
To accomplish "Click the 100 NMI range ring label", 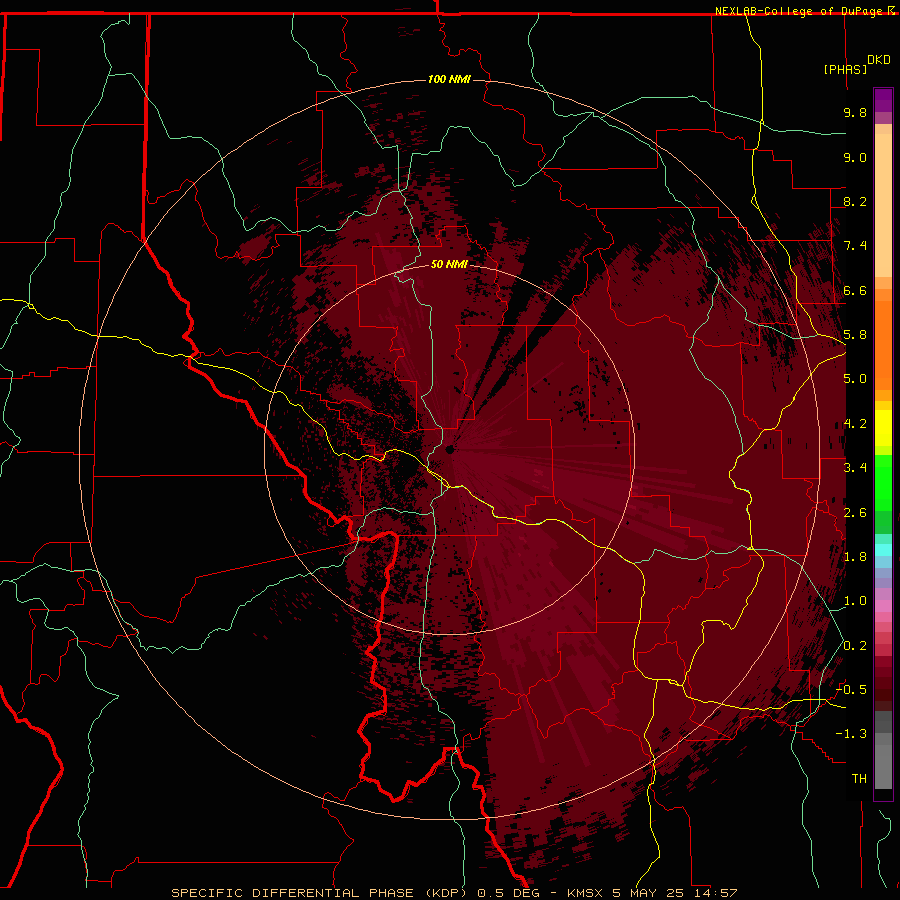I will coord(449,79).
